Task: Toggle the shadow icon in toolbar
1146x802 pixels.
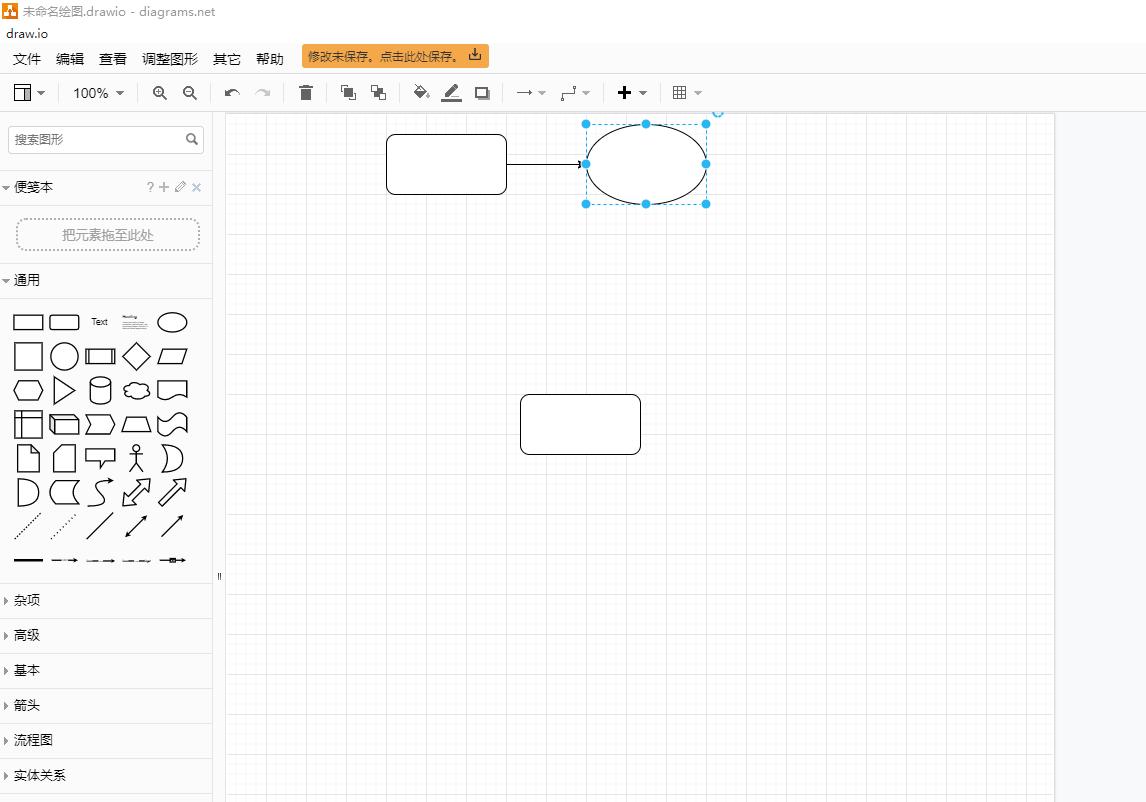Action: pos(482,93)
